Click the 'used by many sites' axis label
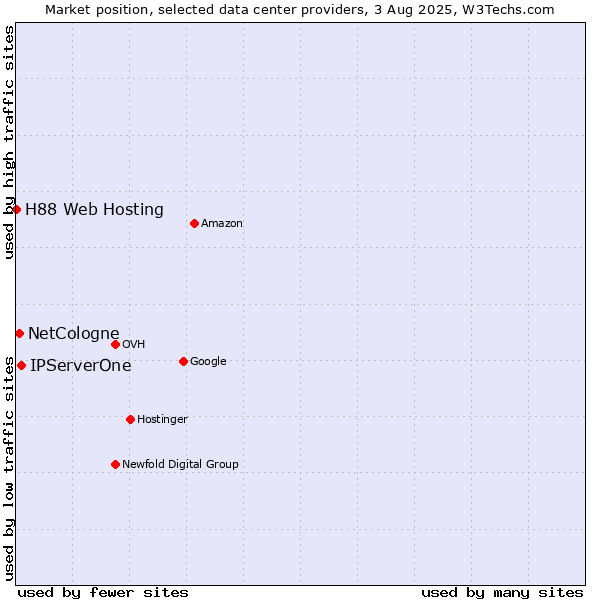This screenshot has height=600, width=600. pos(502,593)
